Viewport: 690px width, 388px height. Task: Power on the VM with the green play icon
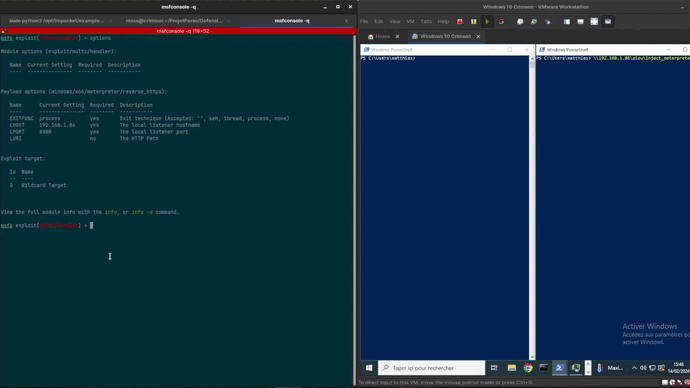487,22
